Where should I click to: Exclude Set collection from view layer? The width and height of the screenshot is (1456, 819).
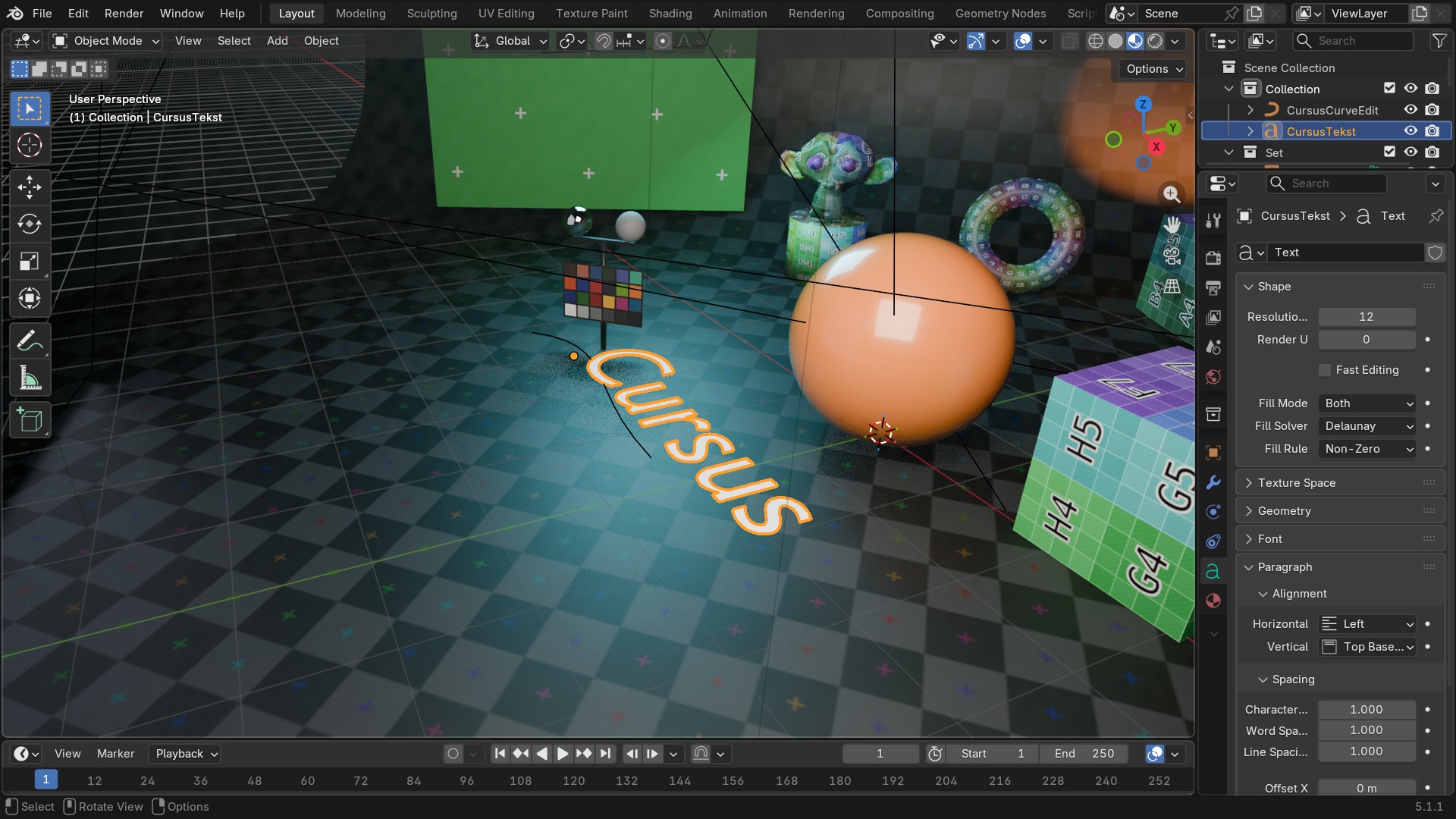tap(1389, 152)
